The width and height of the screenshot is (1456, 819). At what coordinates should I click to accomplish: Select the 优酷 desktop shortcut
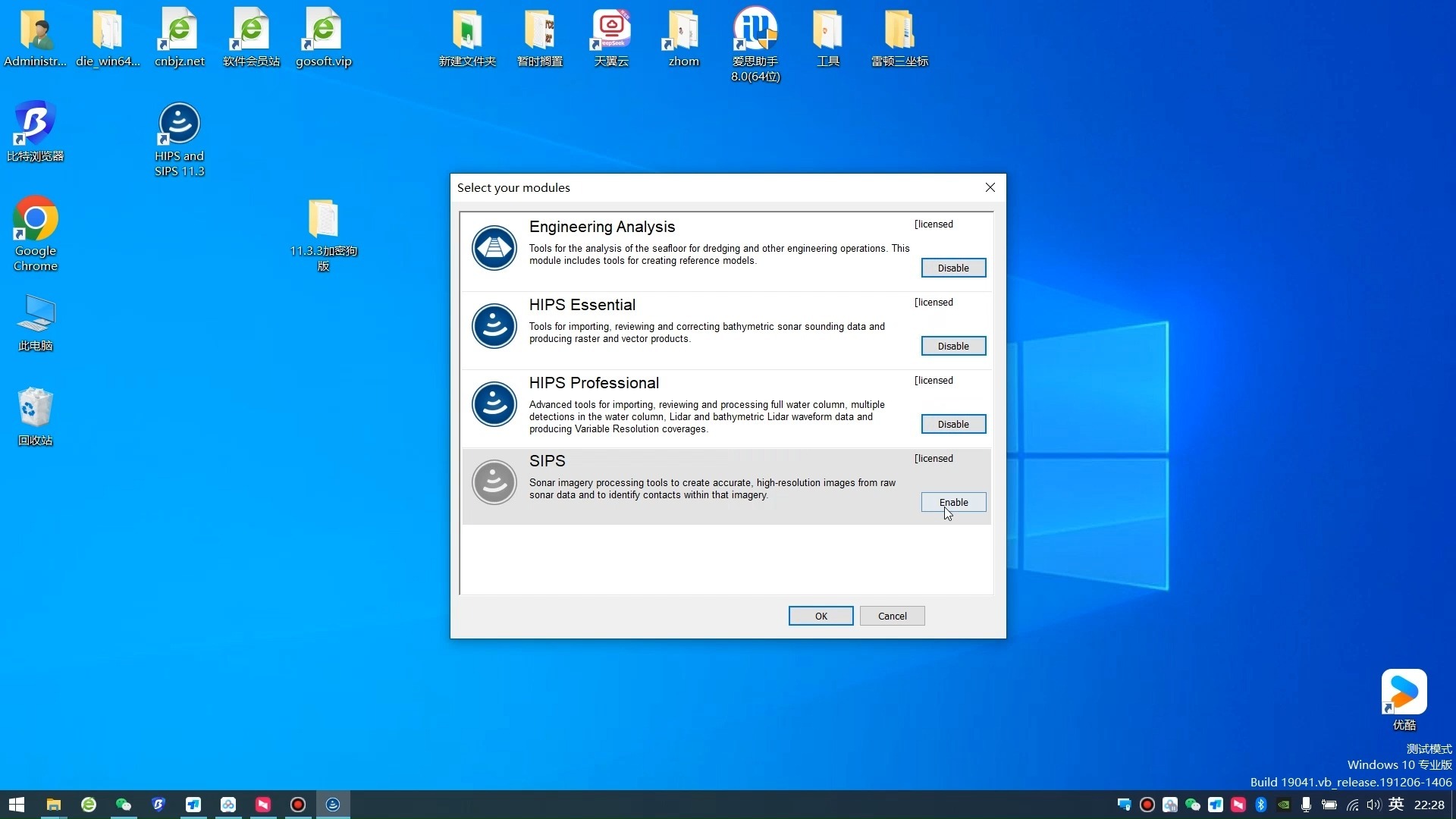[1404, 700]
